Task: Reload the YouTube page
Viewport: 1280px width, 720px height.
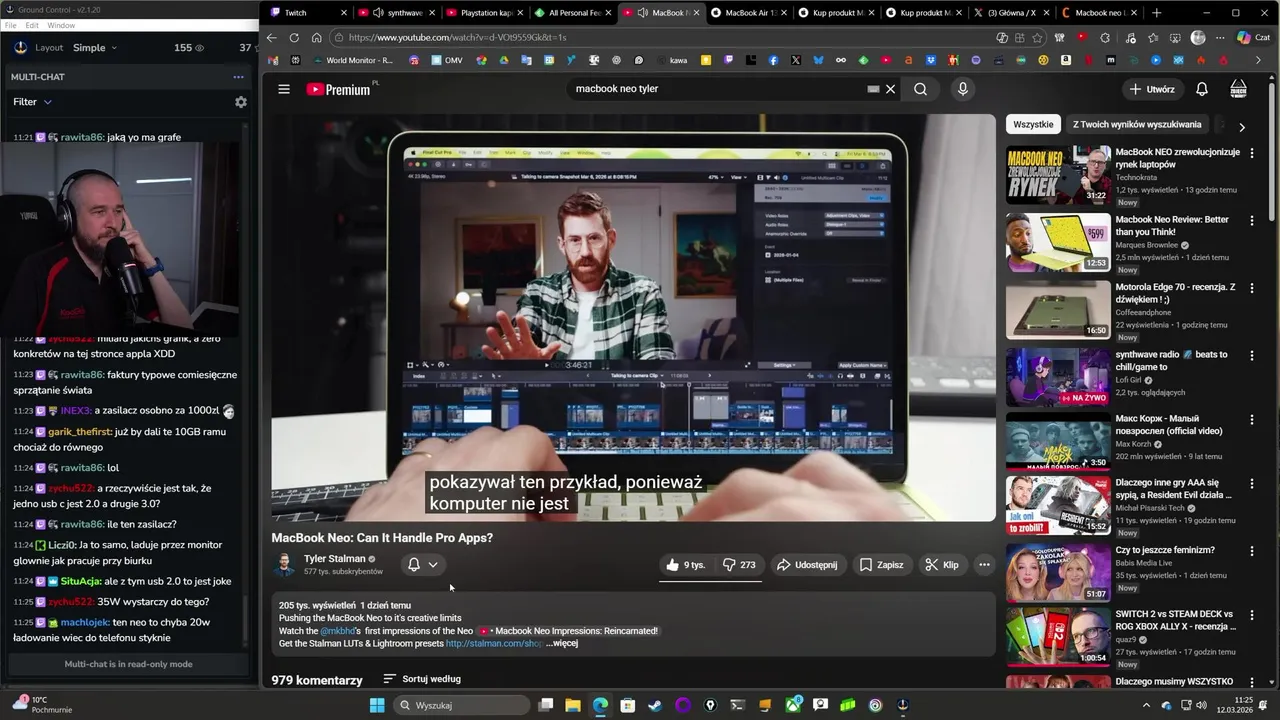Action: tap(294, 38)
